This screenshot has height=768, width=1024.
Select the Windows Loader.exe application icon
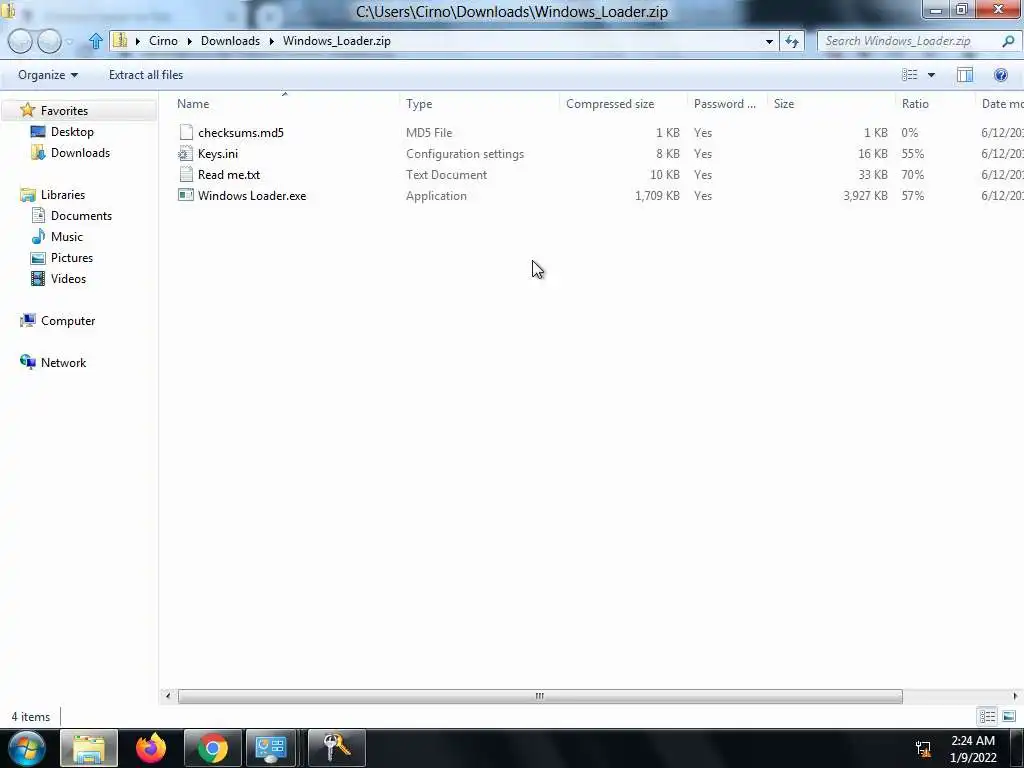[186, 195]
